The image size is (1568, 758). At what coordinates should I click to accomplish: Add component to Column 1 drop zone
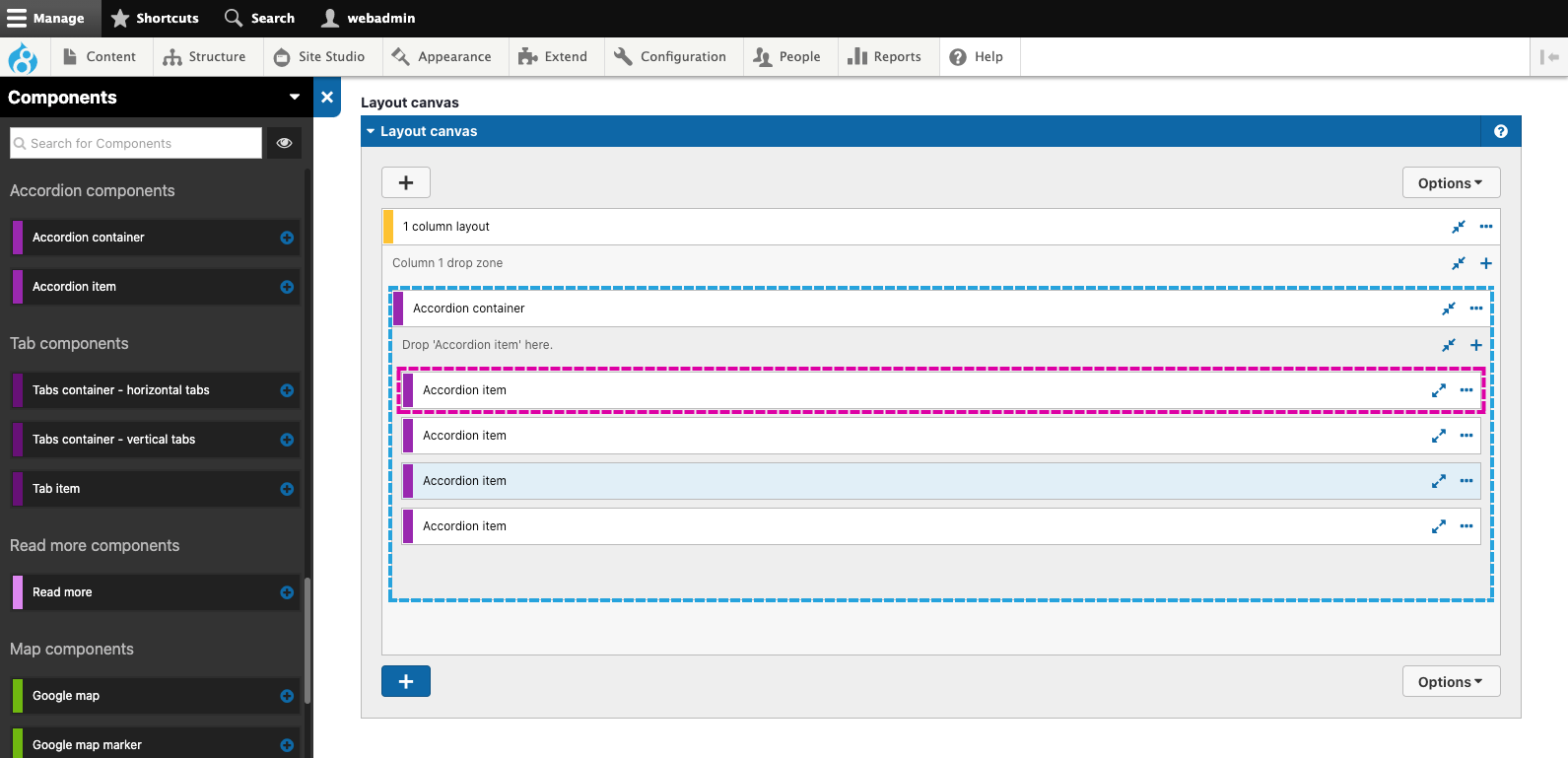tap(1486, 263)
